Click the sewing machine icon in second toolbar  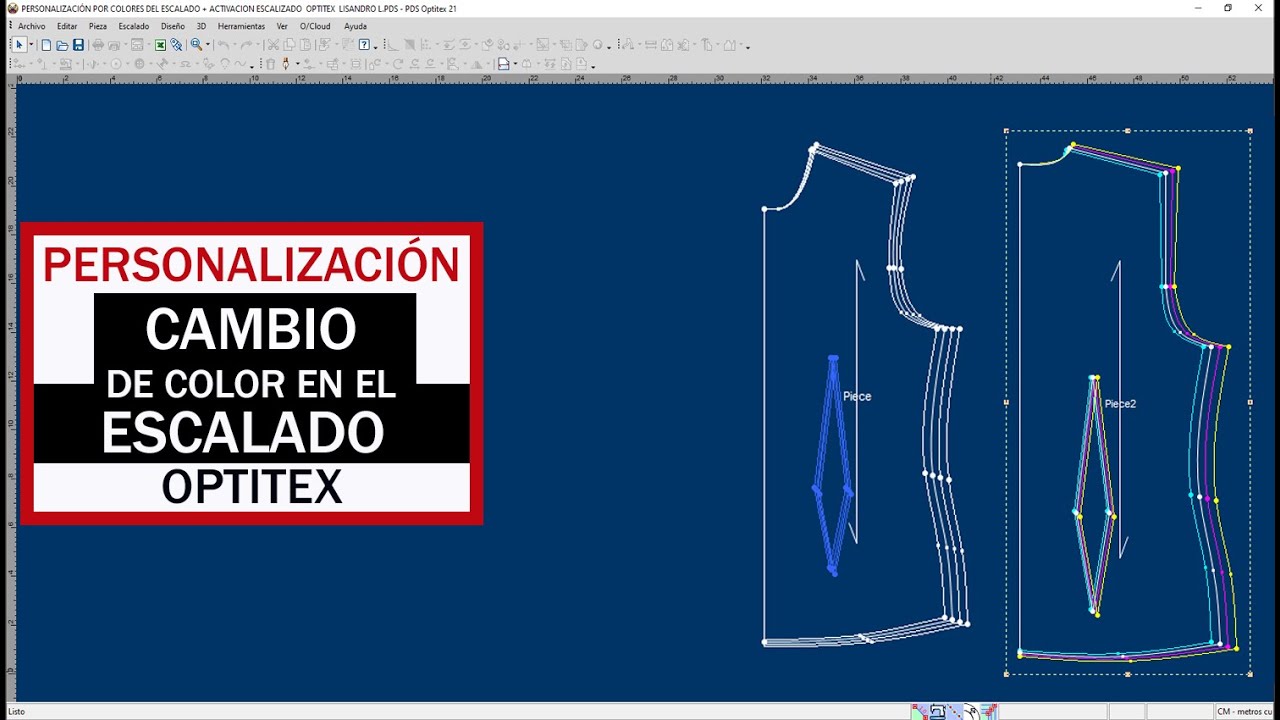coord(65,64)
